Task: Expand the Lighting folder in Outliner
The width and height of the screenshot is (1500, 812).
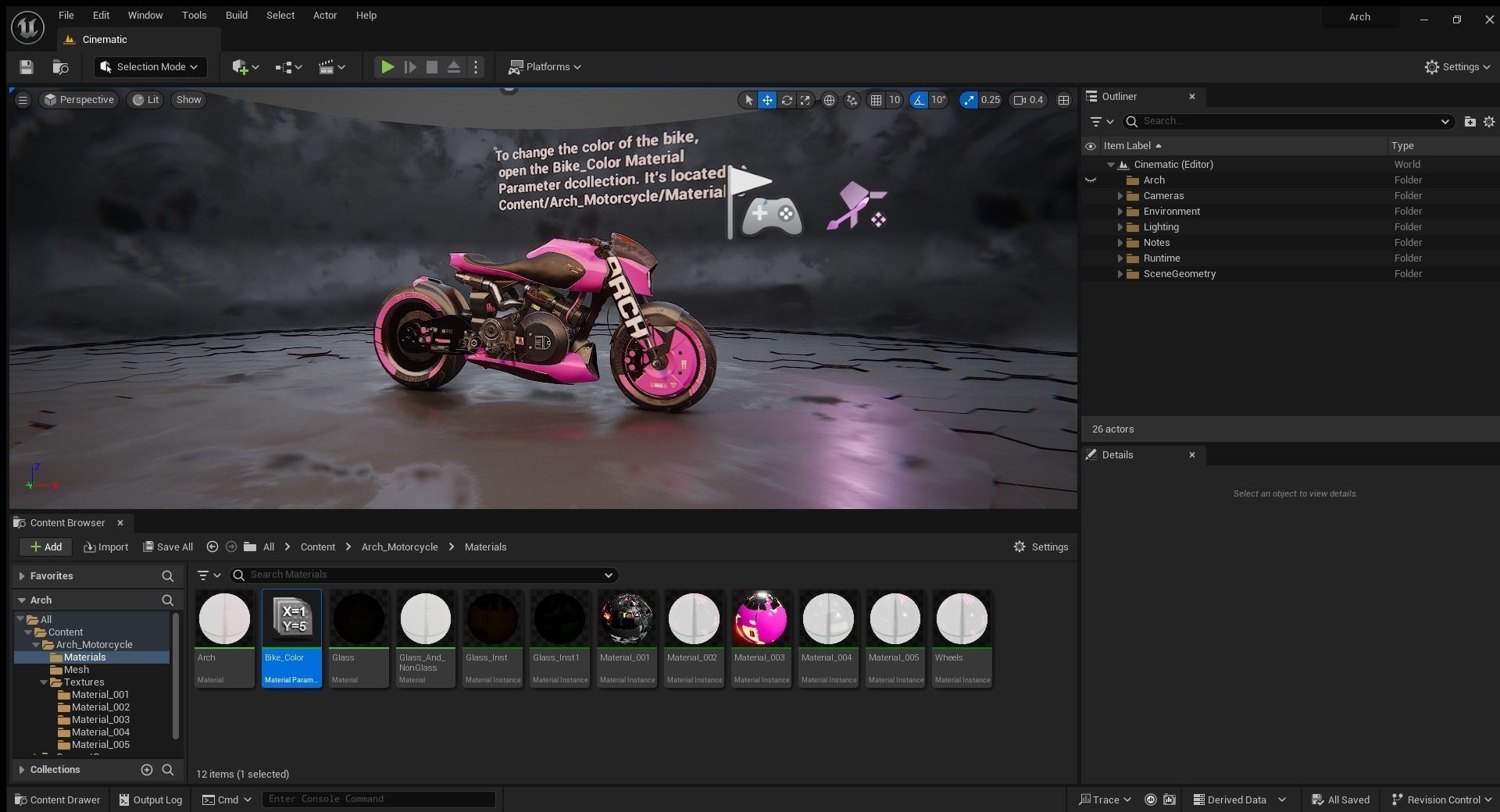Action: tap(1120, 227)
